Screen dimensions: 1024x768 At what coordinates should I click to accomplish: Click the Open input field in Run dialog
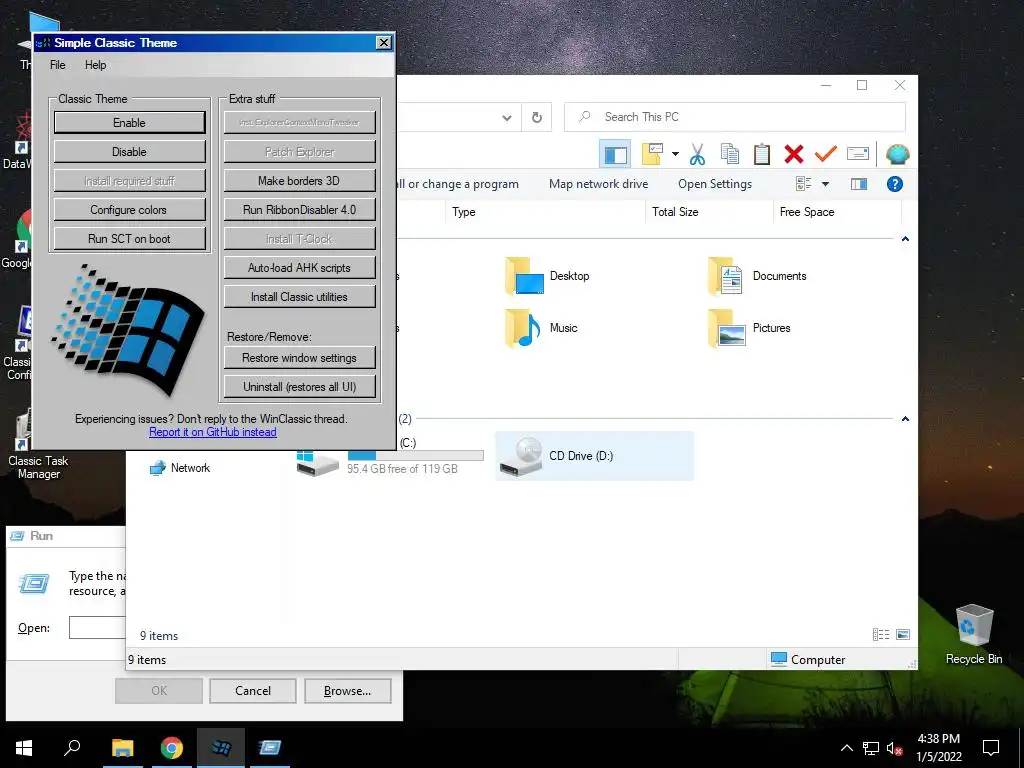coord(97,628)
